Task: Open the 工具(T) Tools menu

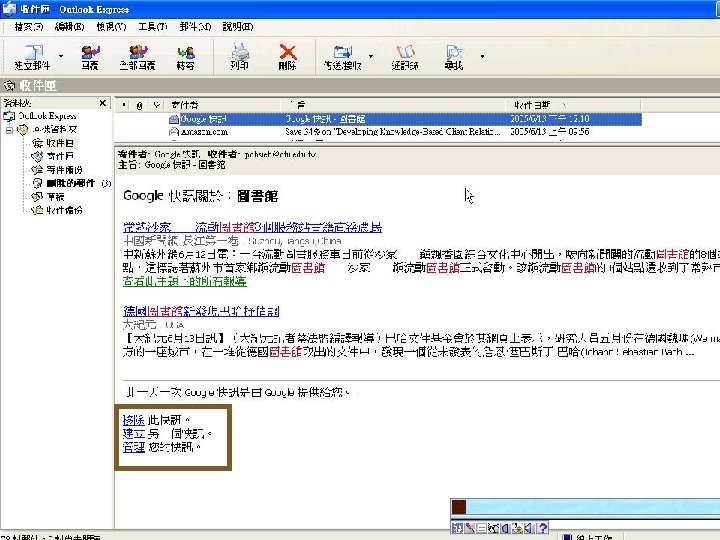Action: point(153,27)
